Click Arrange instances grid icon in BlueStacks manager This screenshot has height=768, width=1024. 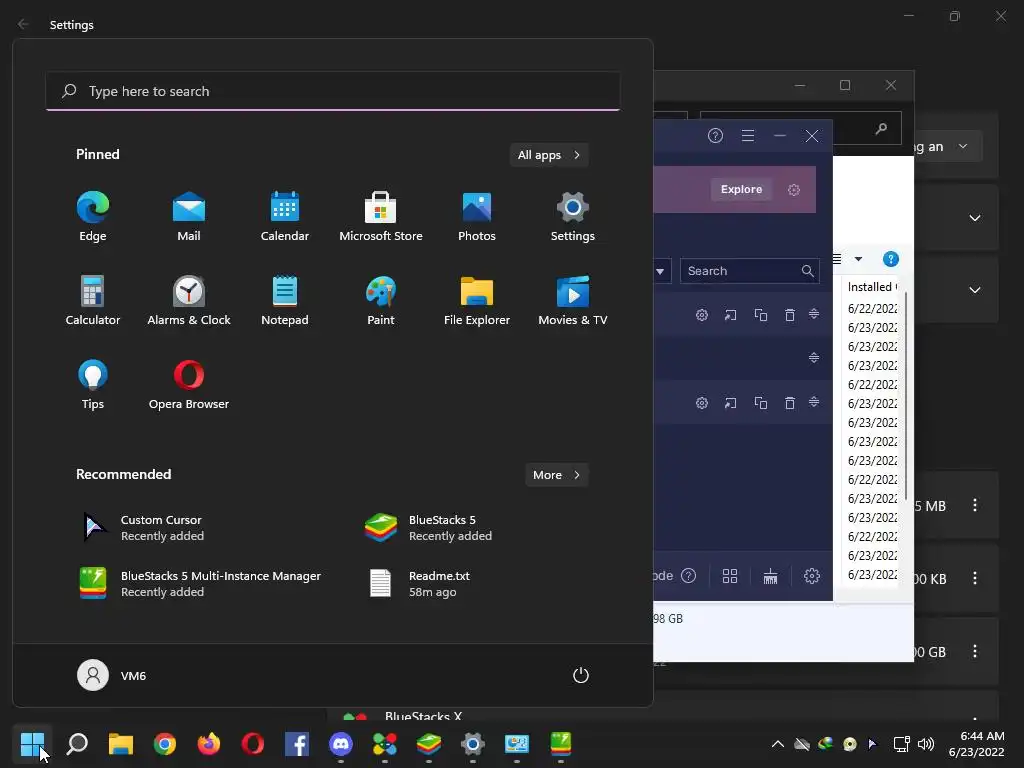(x=730, y=576)
